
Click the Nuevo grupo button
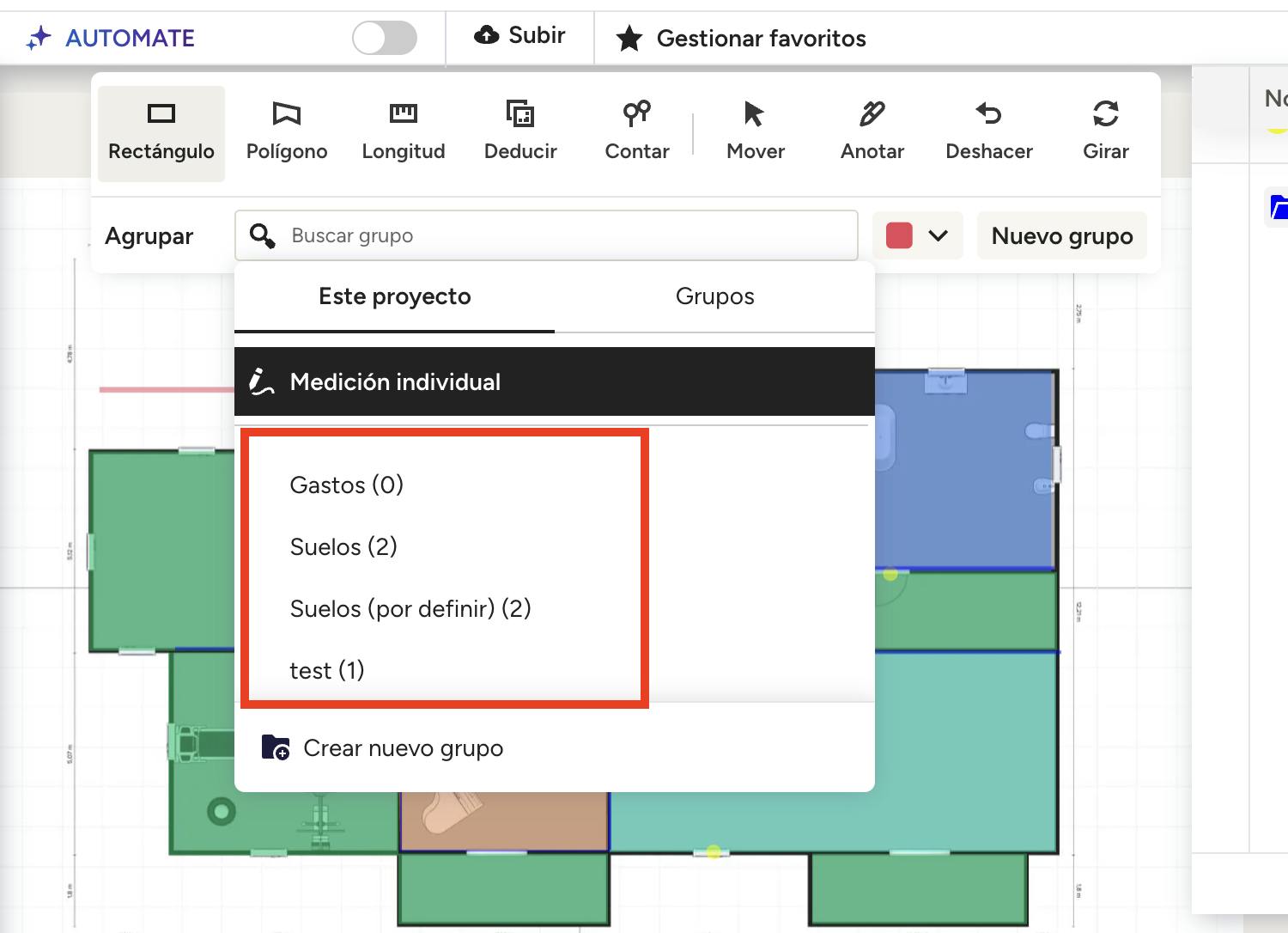pyautogui.click(x=1061, y=235)
